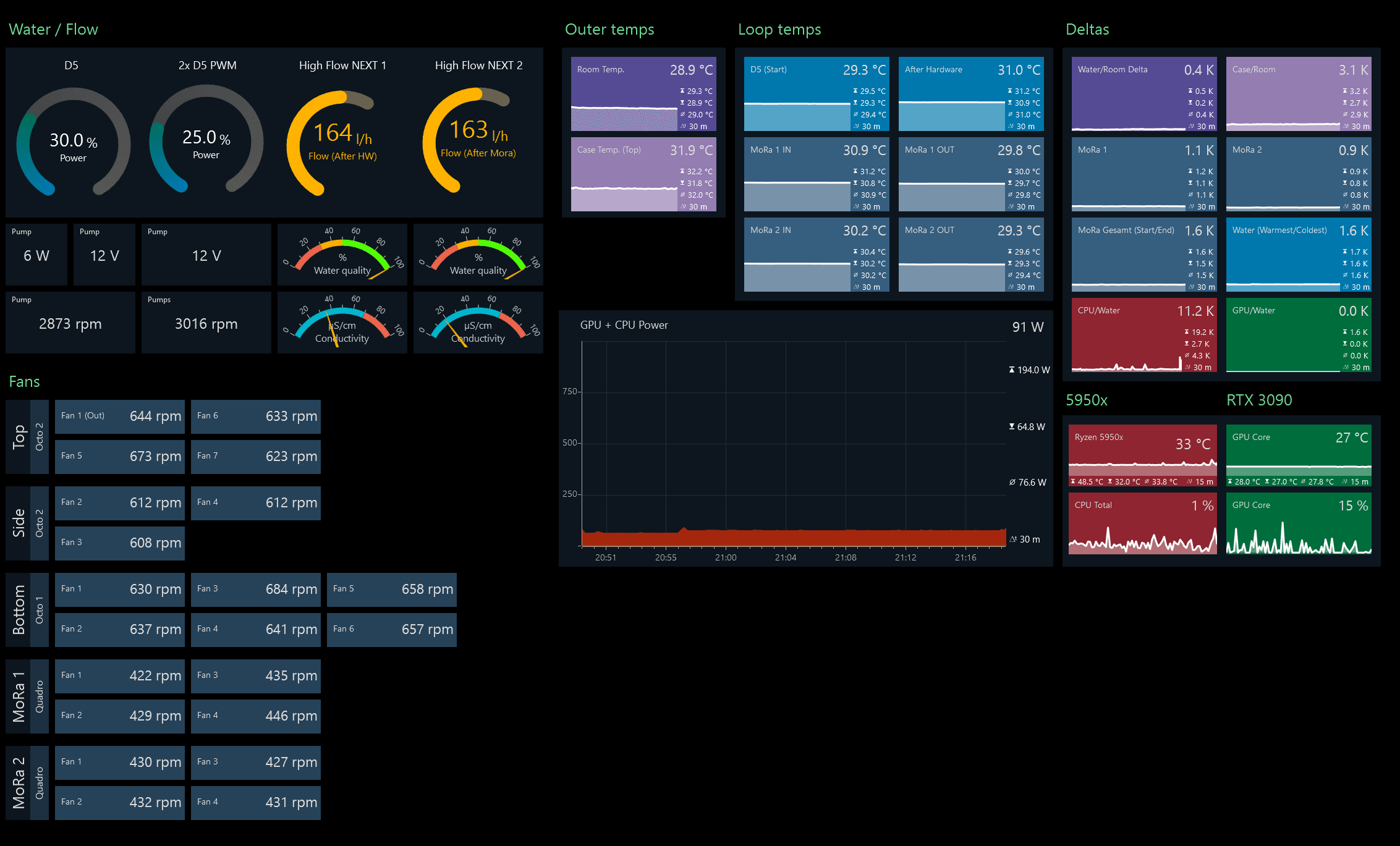Select the Pump tile reading 2873 rpm
Image resolution: width=1400 pixels, height=846 pixels.
tap(70, 323)
